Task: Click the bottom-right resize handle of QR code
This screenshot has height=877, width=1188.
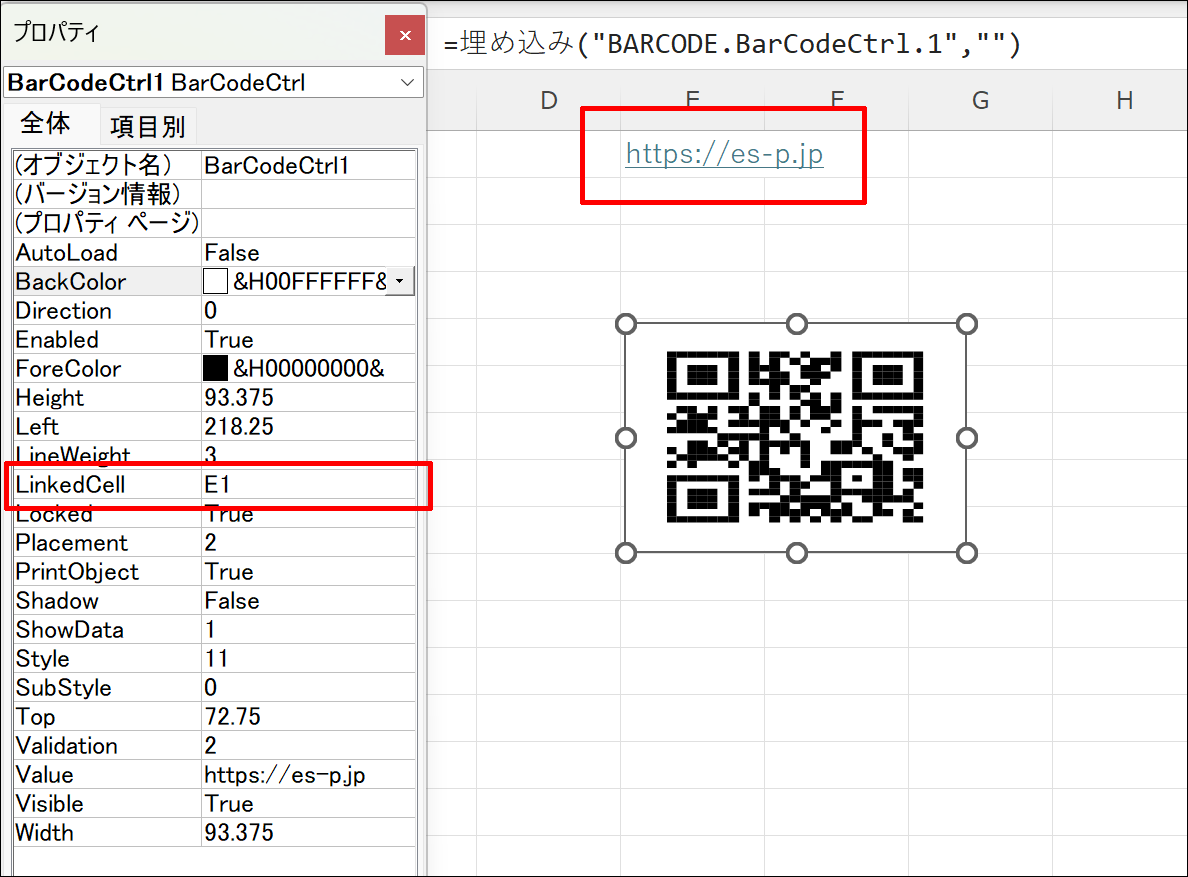Action: (966, 553)
